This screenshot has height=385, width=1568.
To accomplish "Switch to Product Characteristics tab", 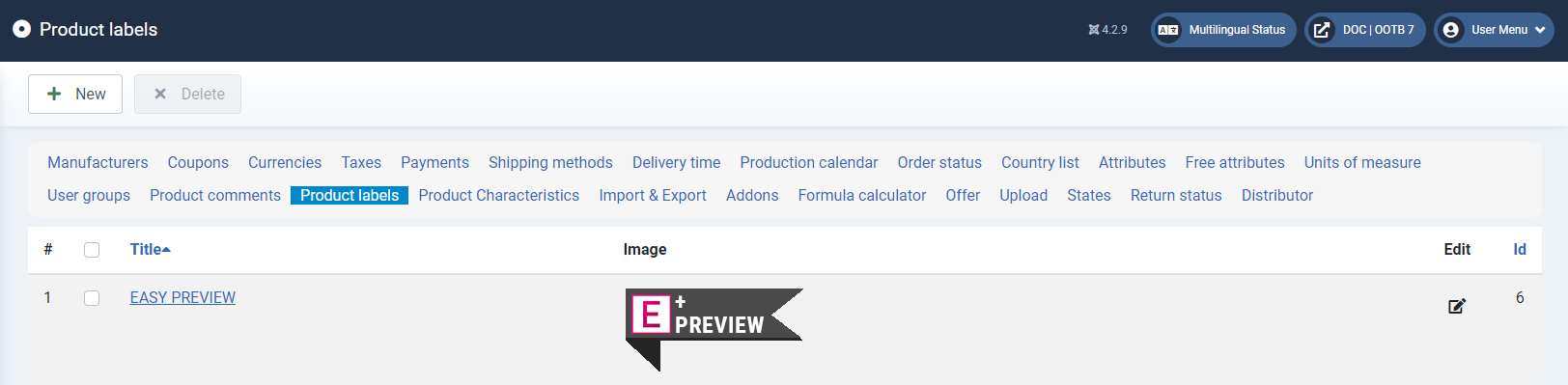I will click(x=499, y=195).
